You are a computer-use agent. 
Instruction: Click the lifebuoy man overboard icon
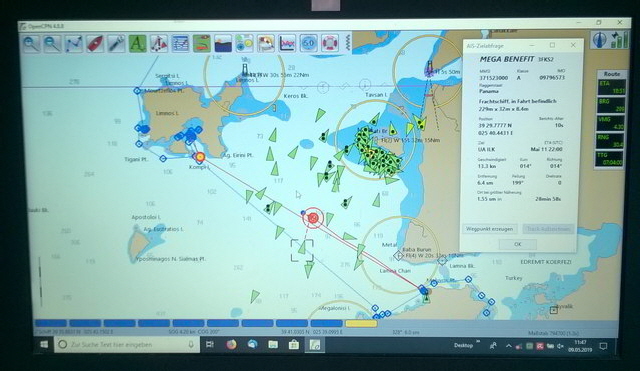pos(330,43)
